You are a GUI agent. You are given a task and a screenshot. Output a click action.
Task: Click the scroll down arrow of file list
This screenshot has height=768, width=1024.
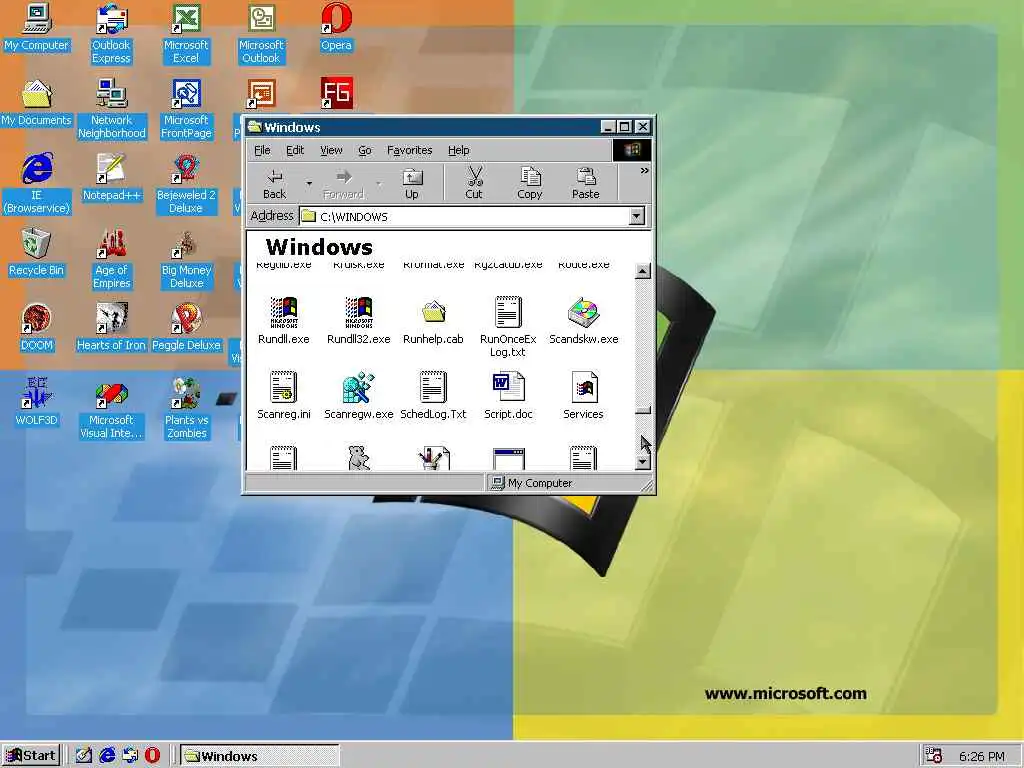pyautogui.click(x=643, y=462)
